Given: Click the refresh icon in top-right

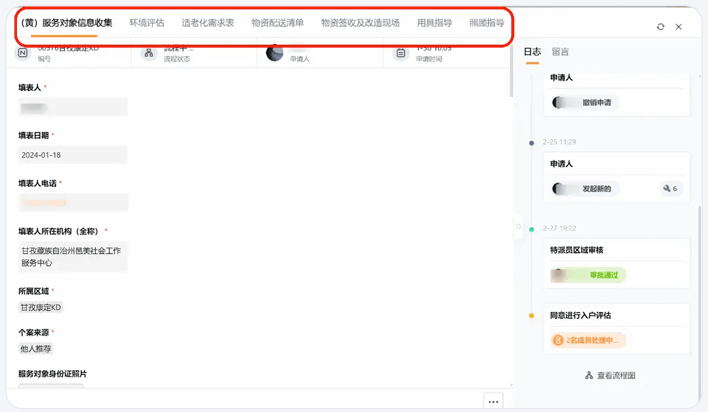Looking at the screenshot, I should click(x=660, y=27).
